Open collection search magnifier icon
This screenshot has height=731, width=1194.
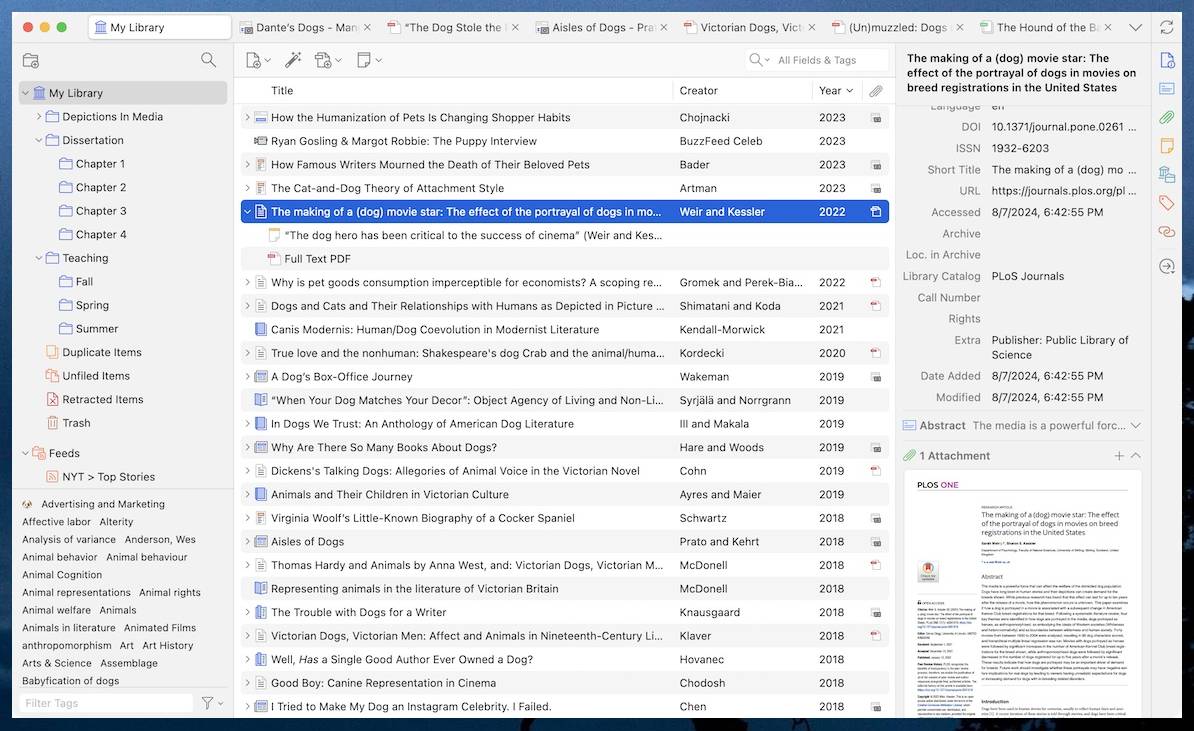[208, 59]
